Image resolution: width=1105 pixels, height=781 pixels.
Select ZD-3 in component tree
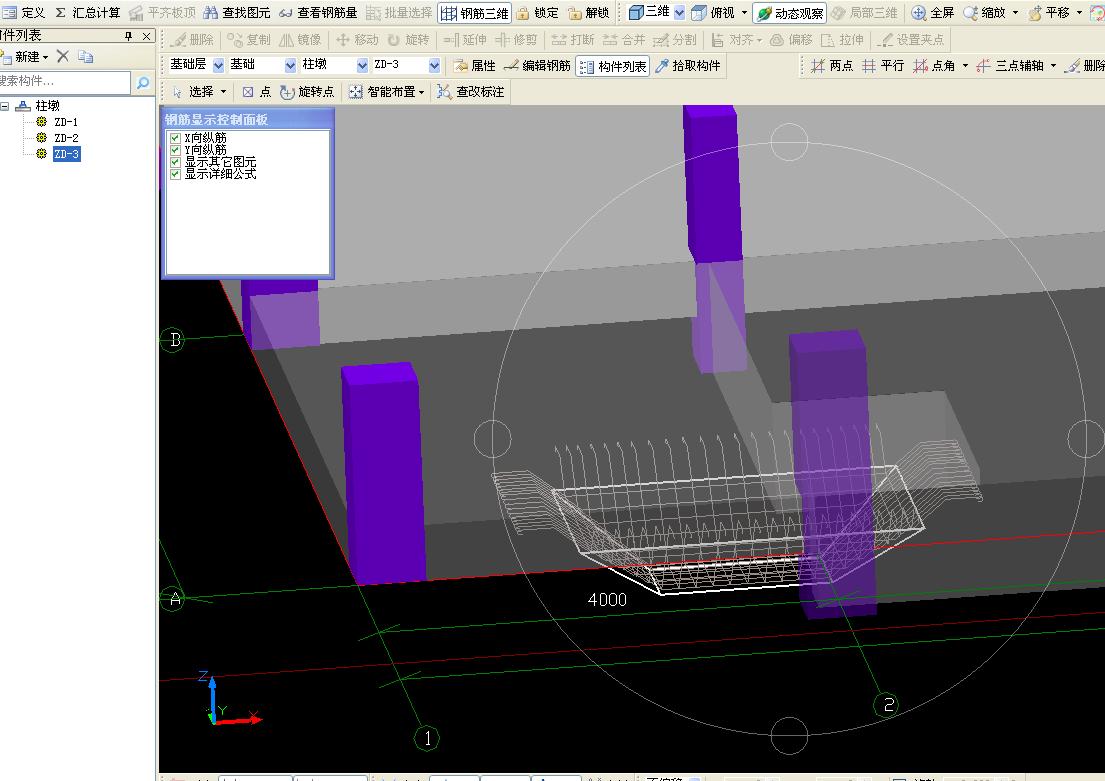point(66,154)
